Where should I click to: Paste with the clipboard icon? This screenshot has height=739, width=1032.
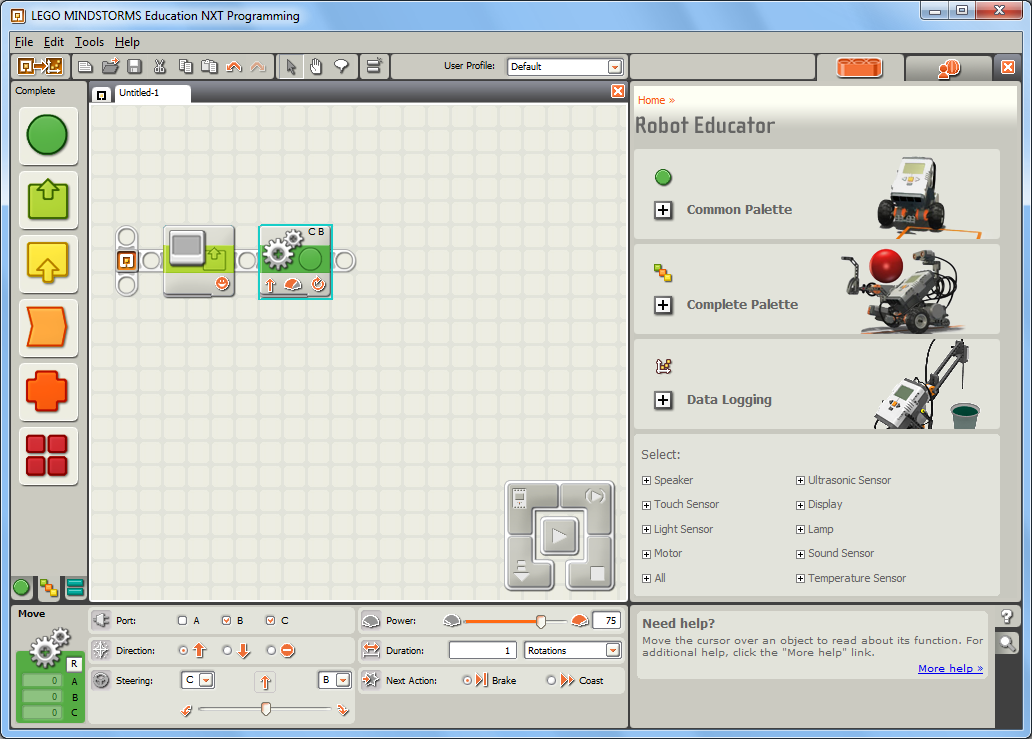pyautogui.click(x=209, y=66)
